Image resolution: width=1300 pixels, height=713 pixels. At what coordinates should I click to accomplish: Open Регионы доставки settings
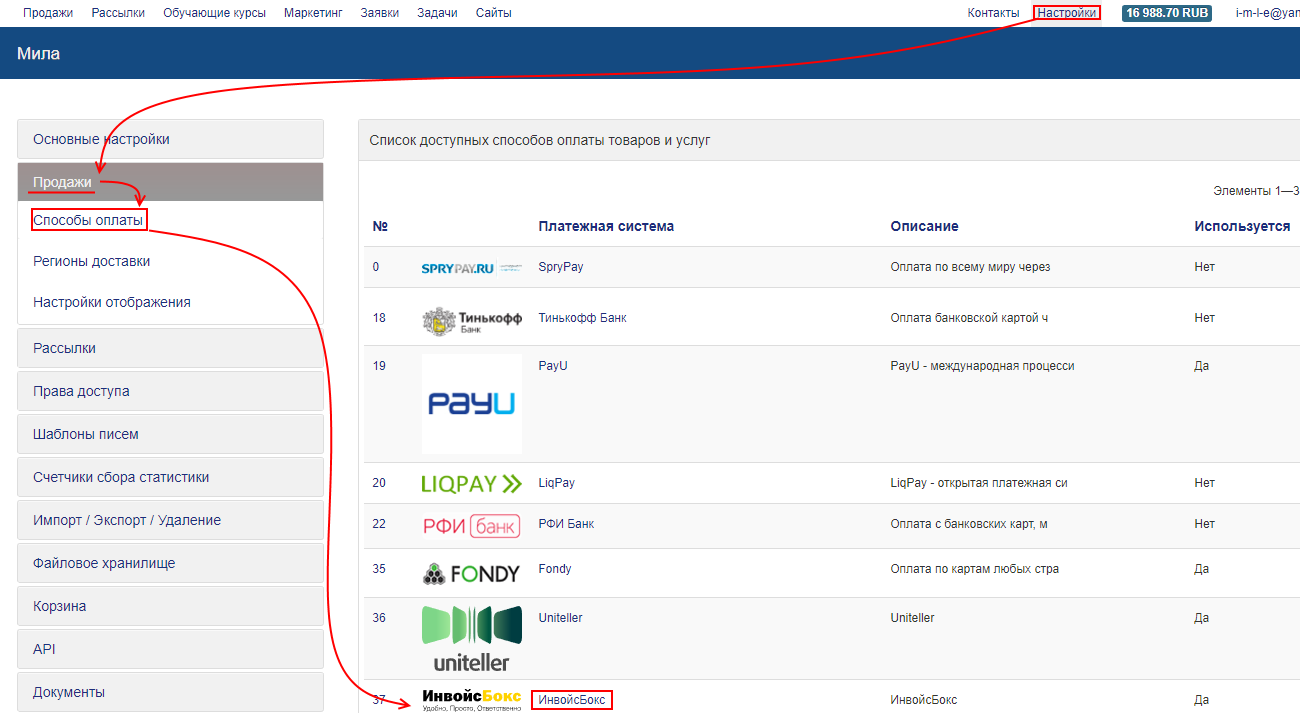pyautogui.click(x=91, y=261)
